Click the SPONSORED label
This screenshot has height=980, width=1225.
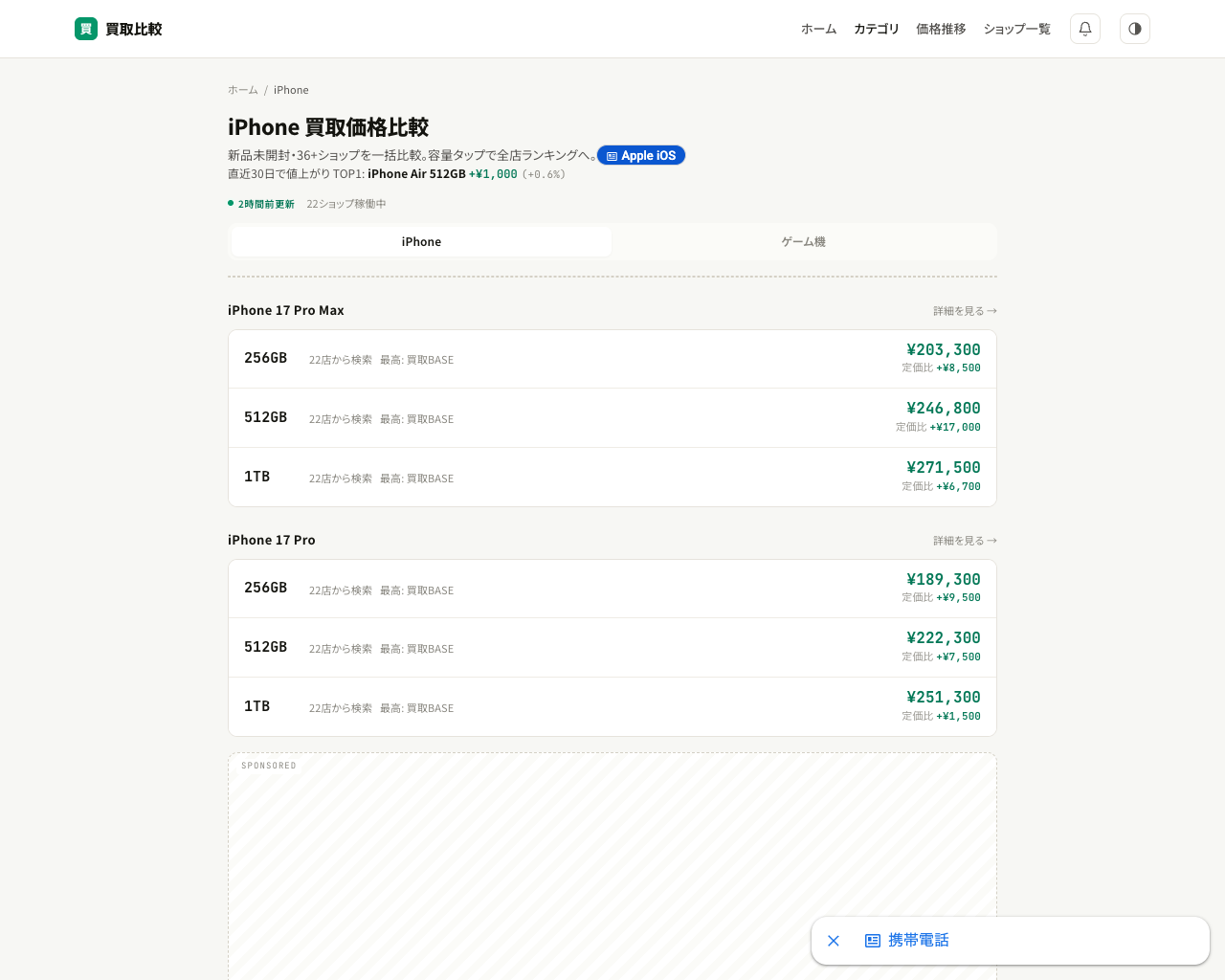(269, 766)
